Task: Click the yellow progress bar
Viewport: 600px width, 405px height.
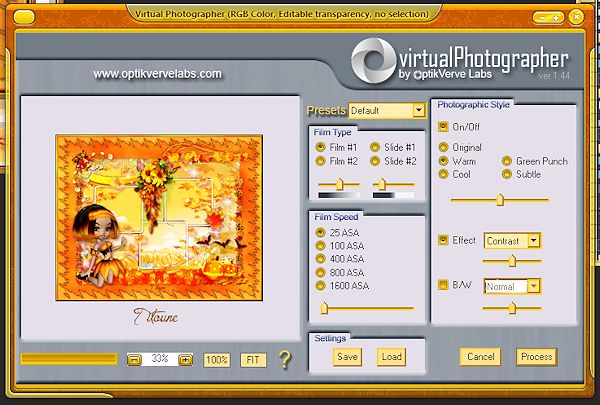Action: pos(69,359)
